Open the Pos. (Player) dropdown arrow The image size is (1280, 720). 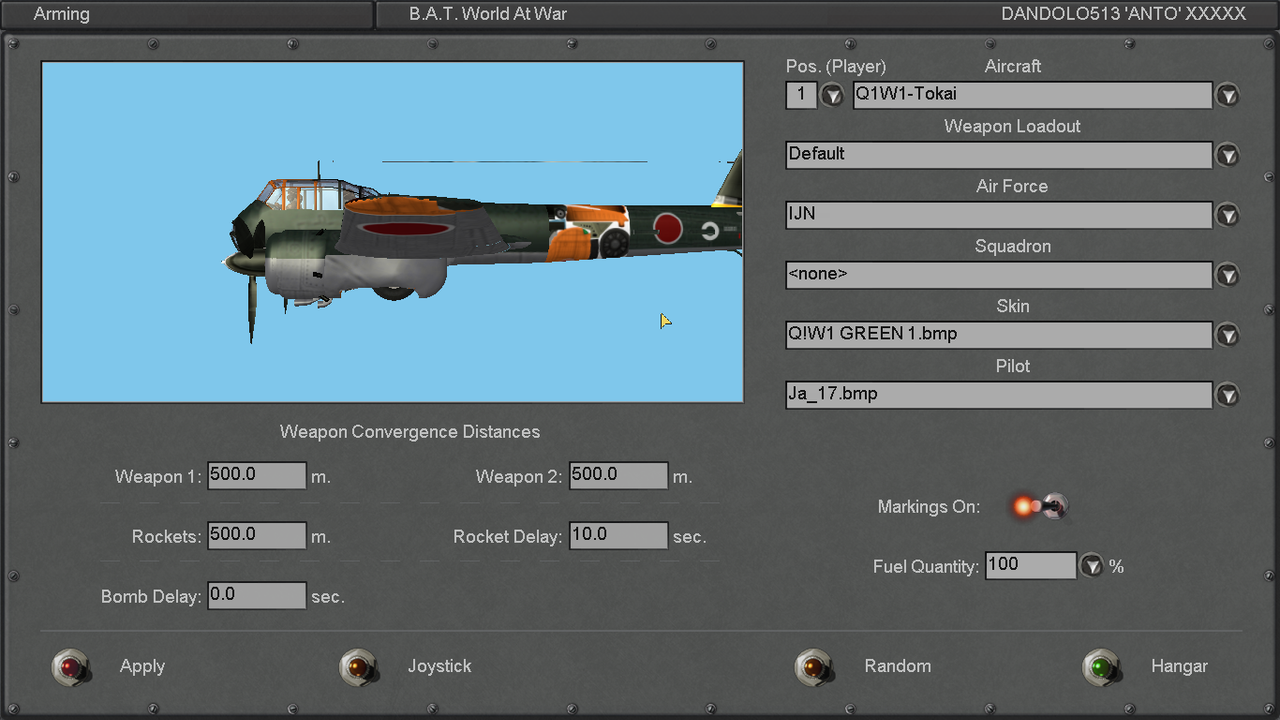(832, 95)
